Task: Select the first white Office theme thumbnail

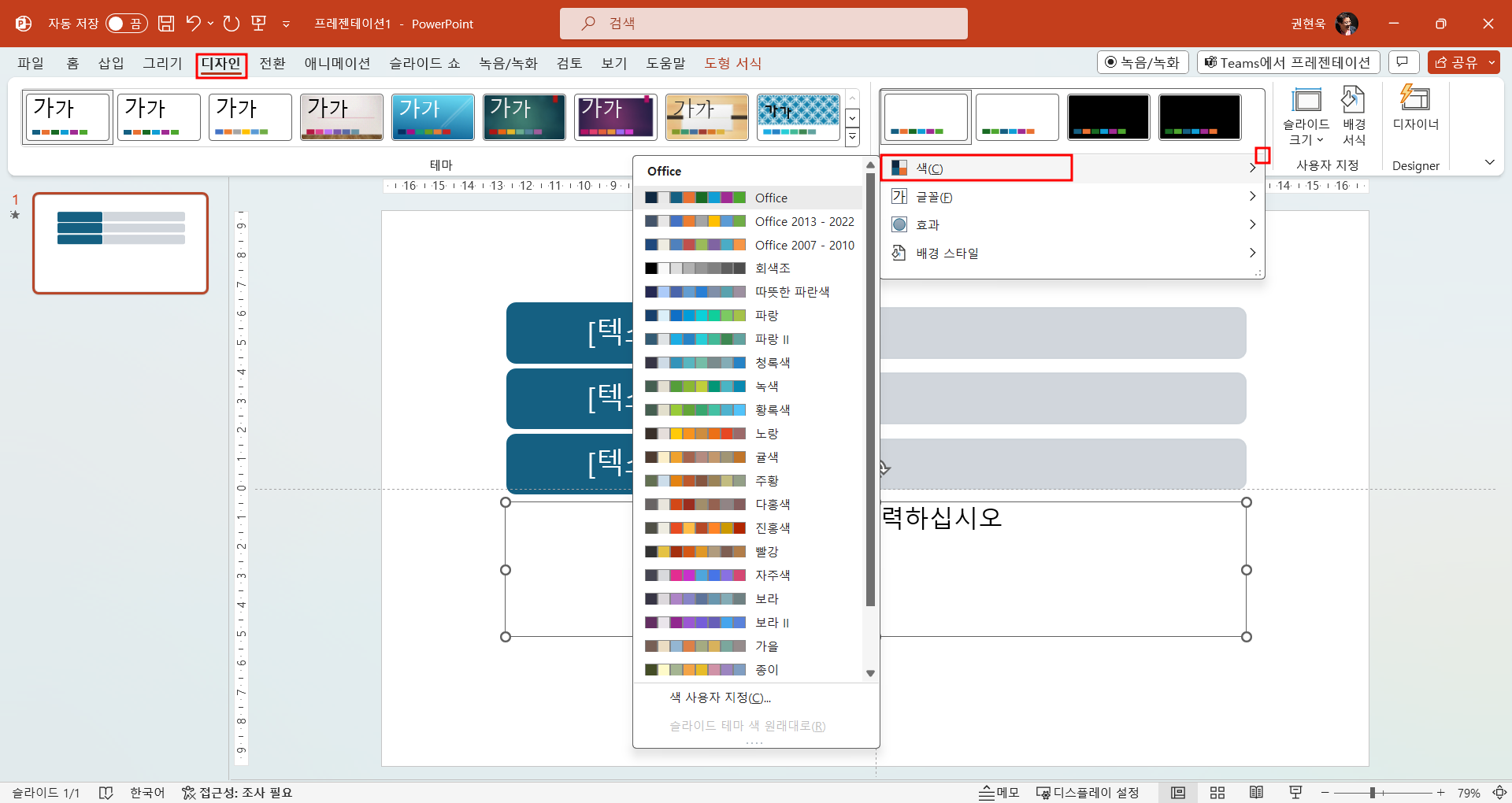Action: pos(68,117)
